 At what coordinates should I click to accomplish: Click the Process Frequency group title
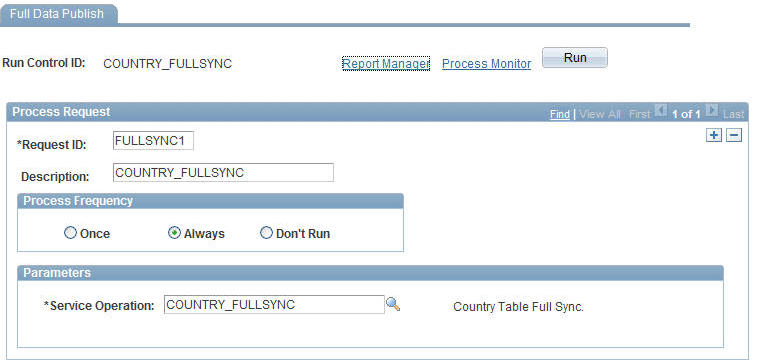(78, 201)
